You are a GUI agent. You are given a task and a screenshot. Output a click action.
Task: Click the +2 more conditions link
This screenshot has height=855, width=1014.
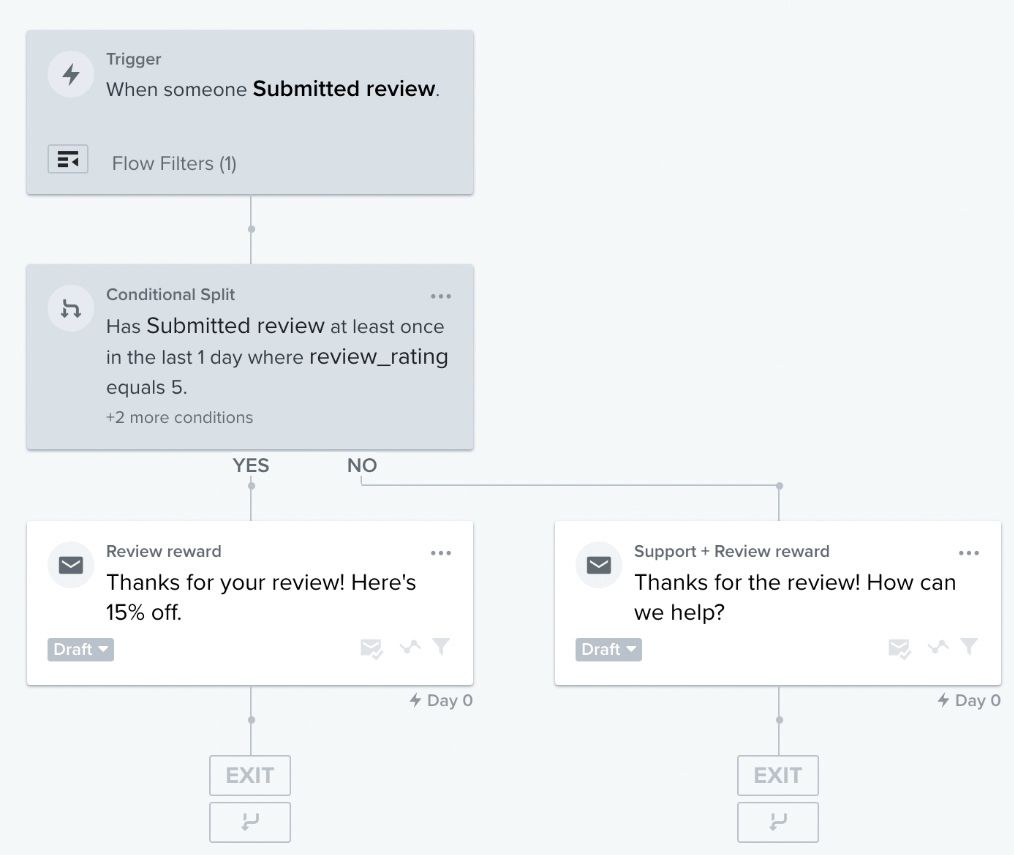pos(180,417)
